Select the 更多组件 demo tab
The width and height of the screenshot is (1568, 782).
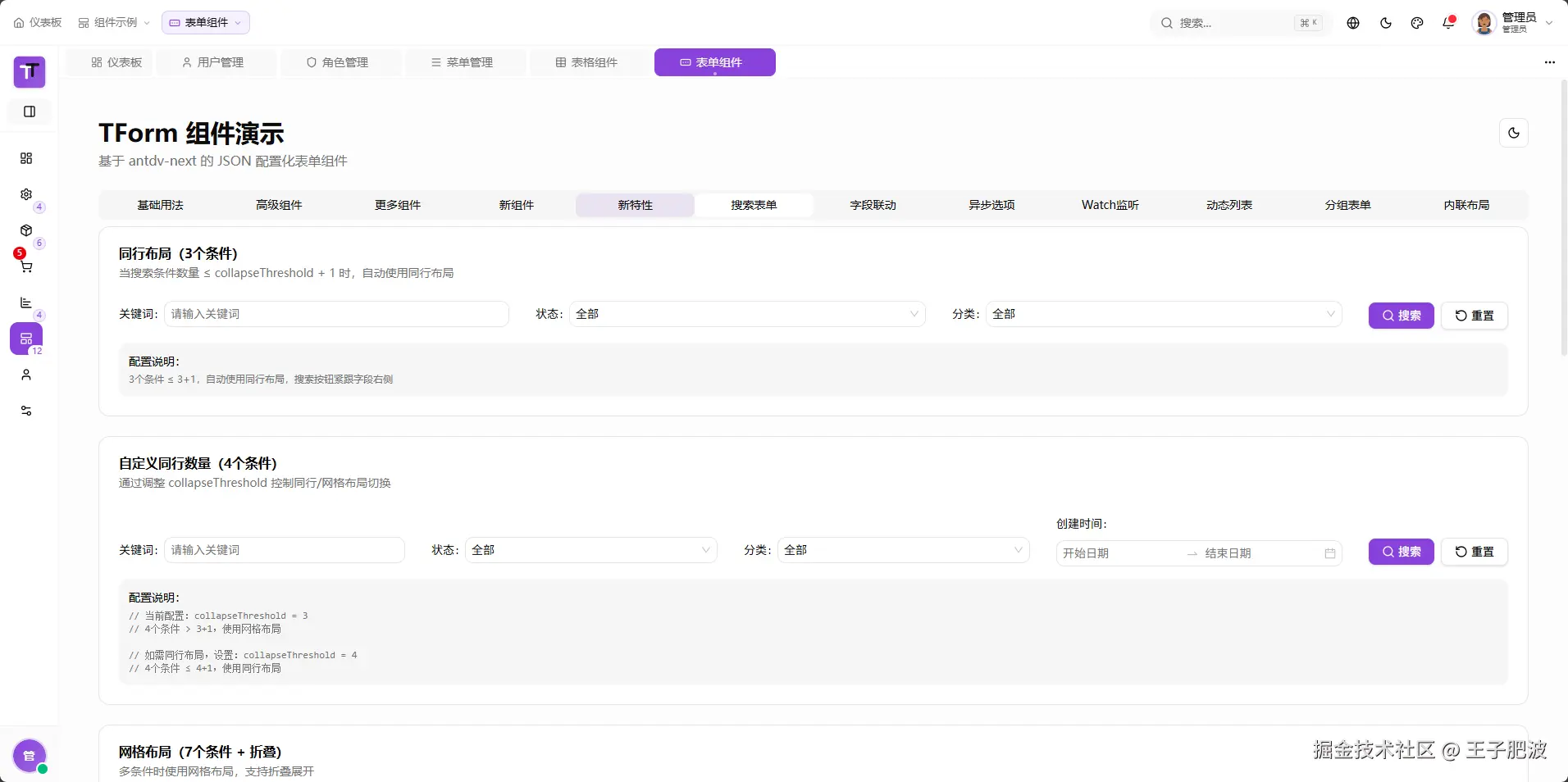point(398,205)
